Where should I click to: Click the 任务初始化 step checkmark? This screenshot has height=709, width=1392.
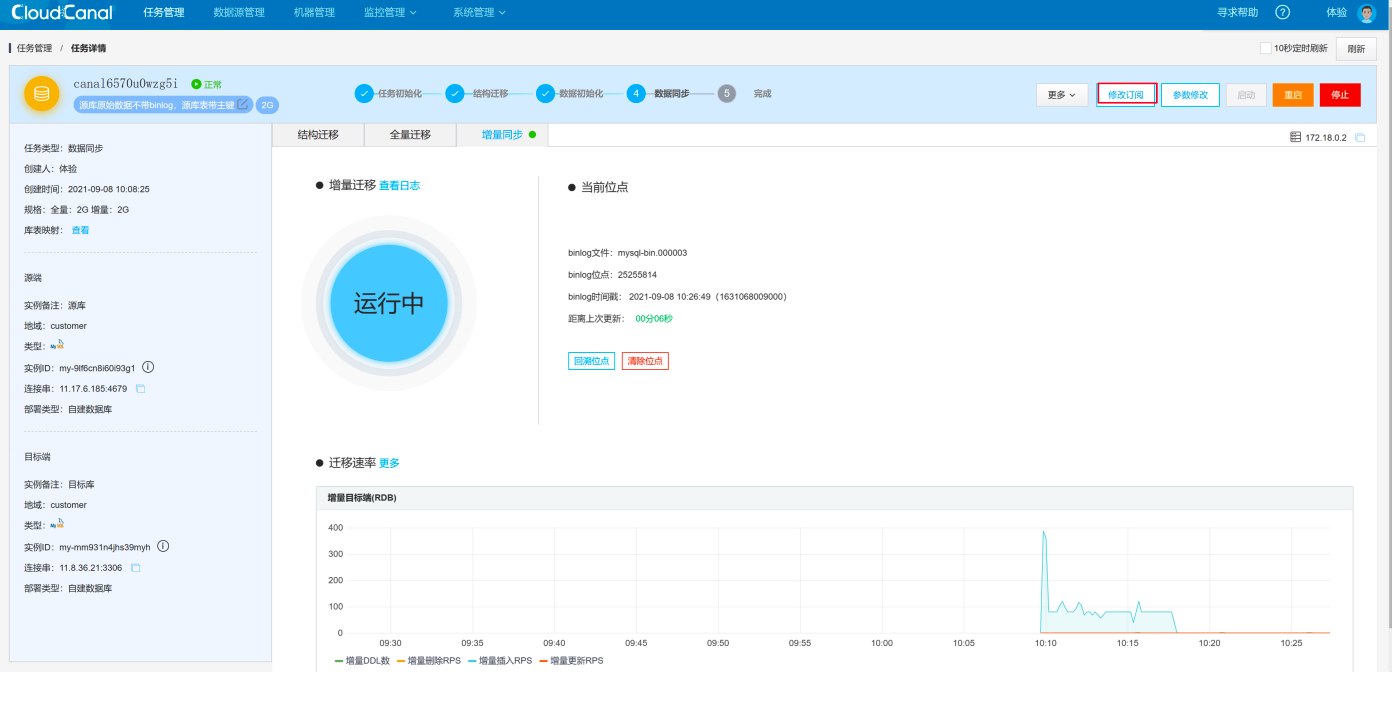(364, 93)
